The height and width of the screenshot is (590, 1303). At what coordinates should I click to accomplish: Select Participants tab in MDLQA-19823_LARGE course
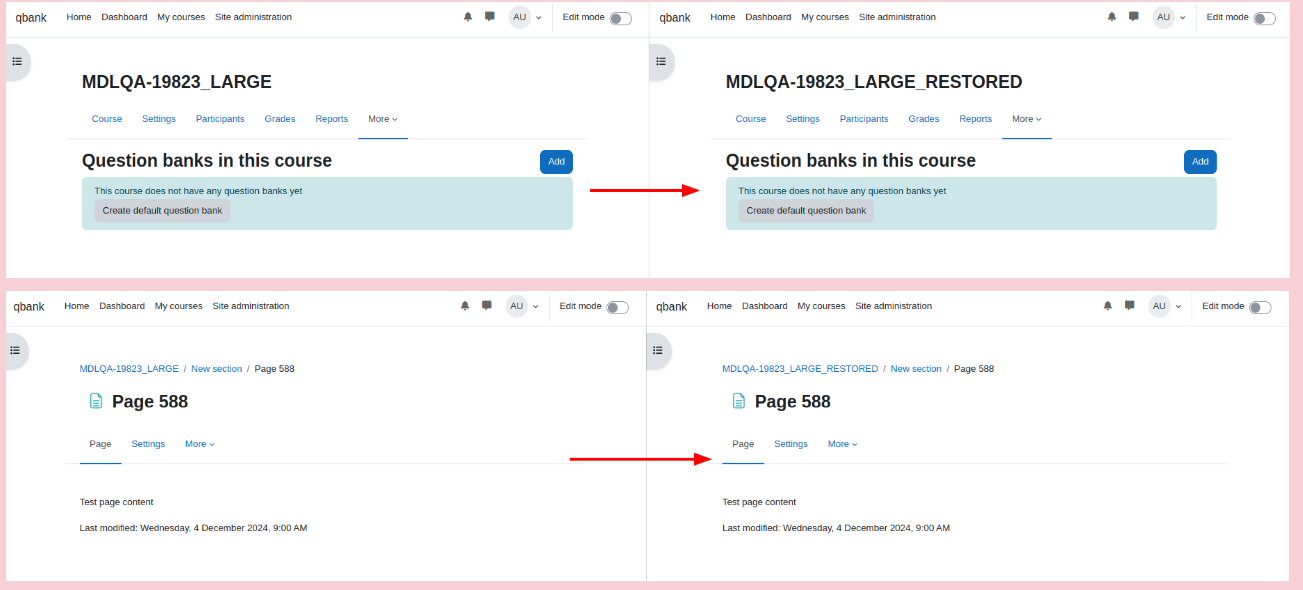[220, 119]
